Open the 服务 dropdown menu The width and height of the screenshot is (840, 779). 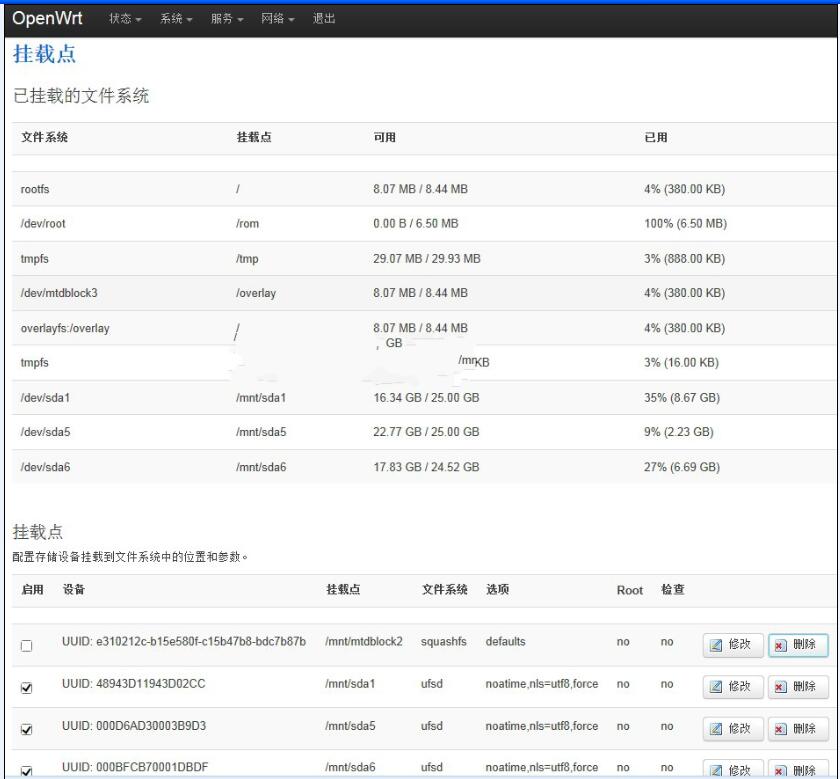226,19
